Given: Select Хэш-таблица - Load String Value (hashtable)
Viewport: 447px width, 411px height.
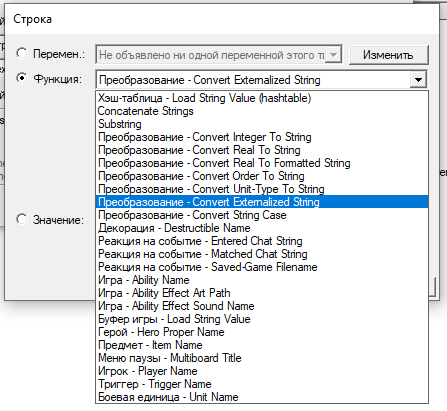Looking at the screenshot, I should [262, 98].
